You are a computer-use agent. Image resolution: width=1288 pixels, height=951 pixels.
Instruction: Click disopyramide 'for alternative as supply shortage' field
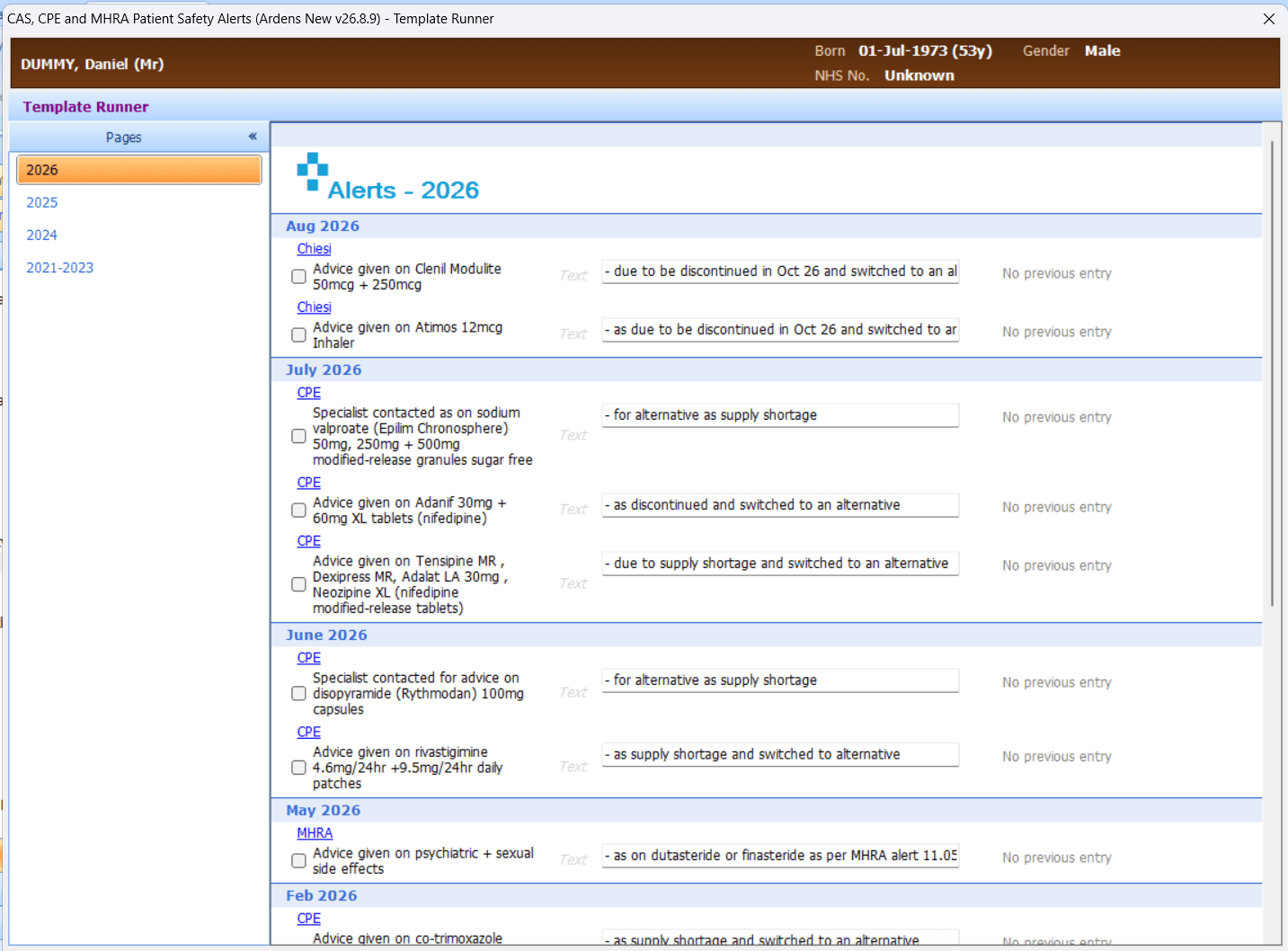point(780,680)
